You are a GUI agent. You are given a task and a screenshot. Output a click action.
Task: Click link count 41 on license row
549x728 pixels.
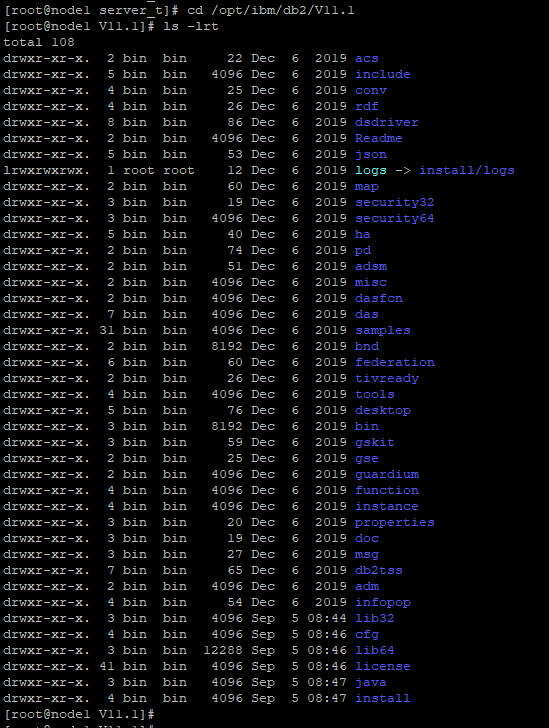pyautogui.click(x=106, y=667)
